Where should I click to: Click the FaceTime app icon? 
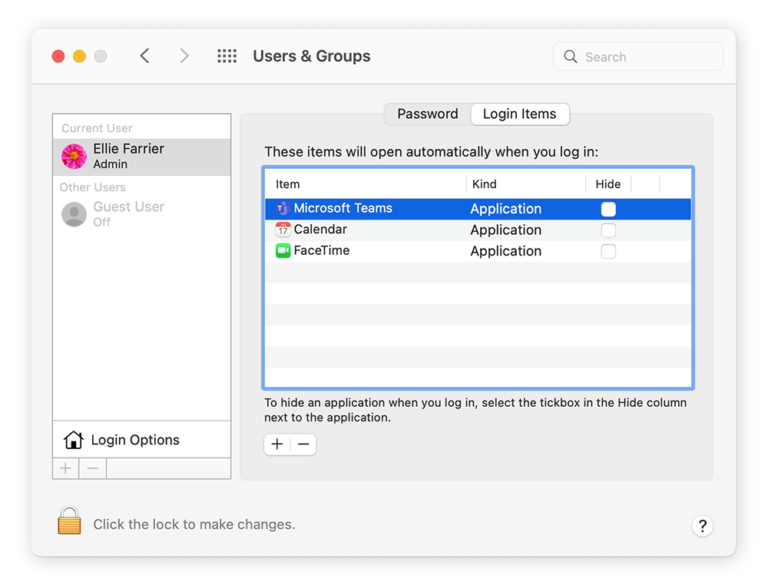pos(283,250)
